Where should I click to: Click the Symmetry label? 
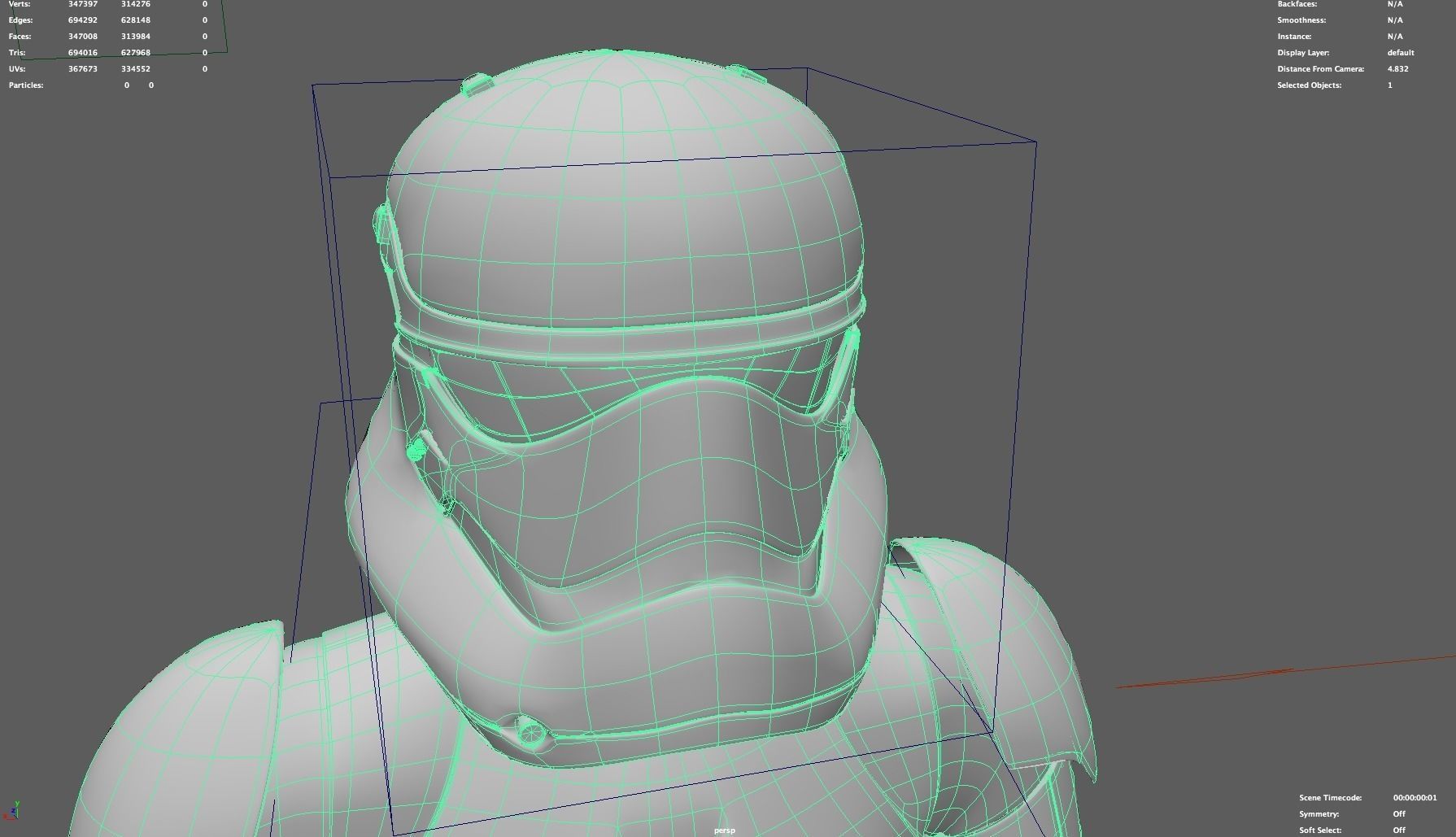[1319, 814]
